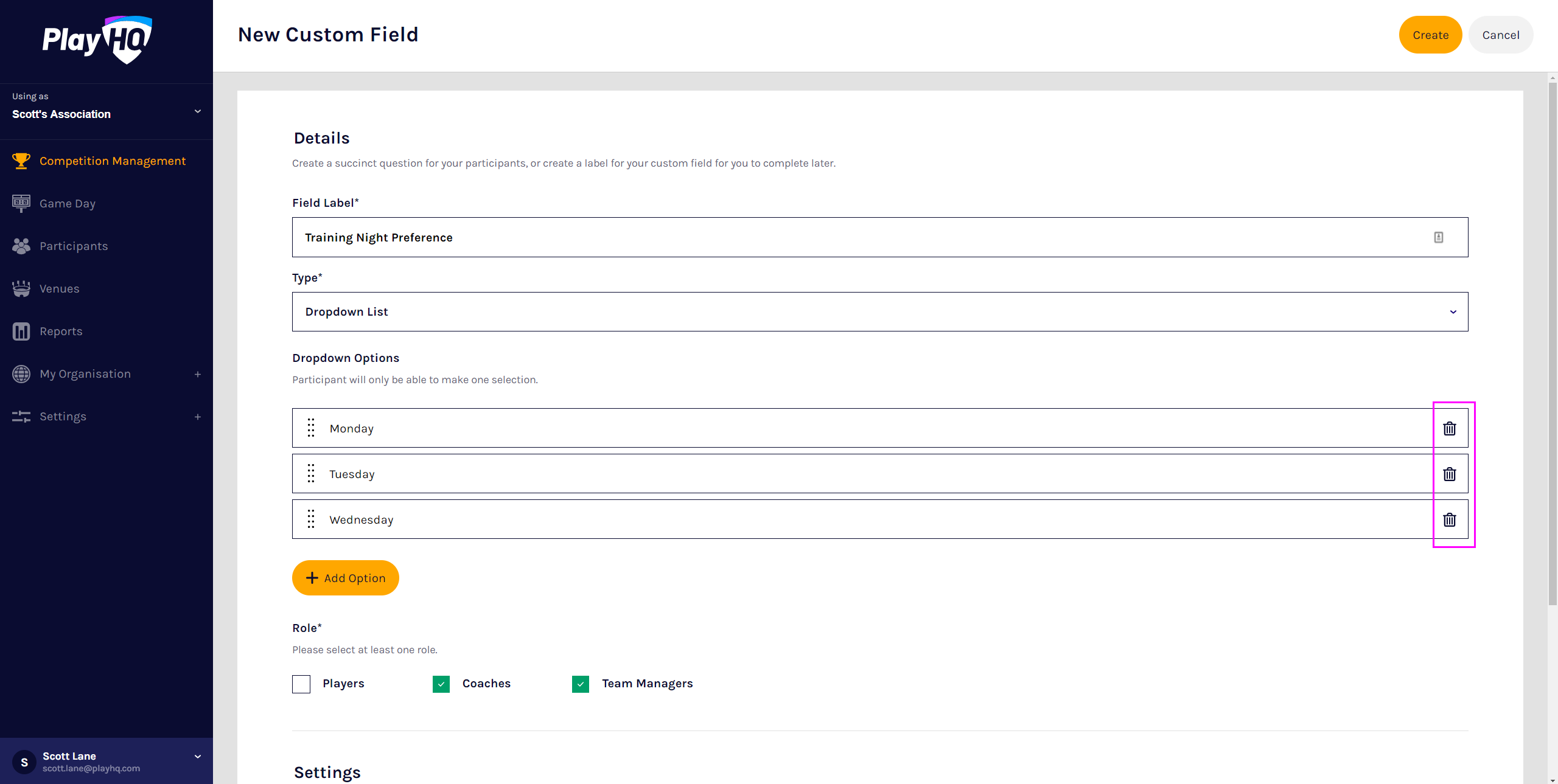Uncheck the Team Managers checkbox
Screen dimensions: 1558x784
click(581, 684)
